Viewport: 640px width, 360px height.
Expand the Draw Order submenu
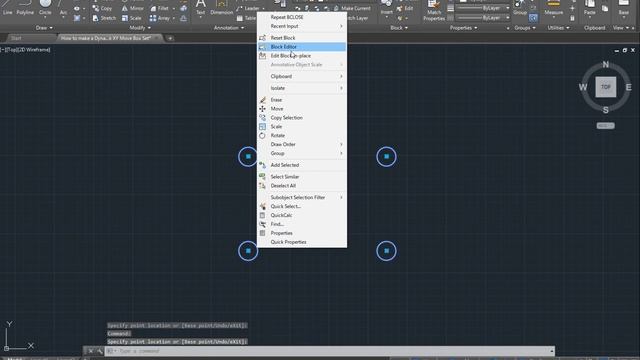pos(302,144)
